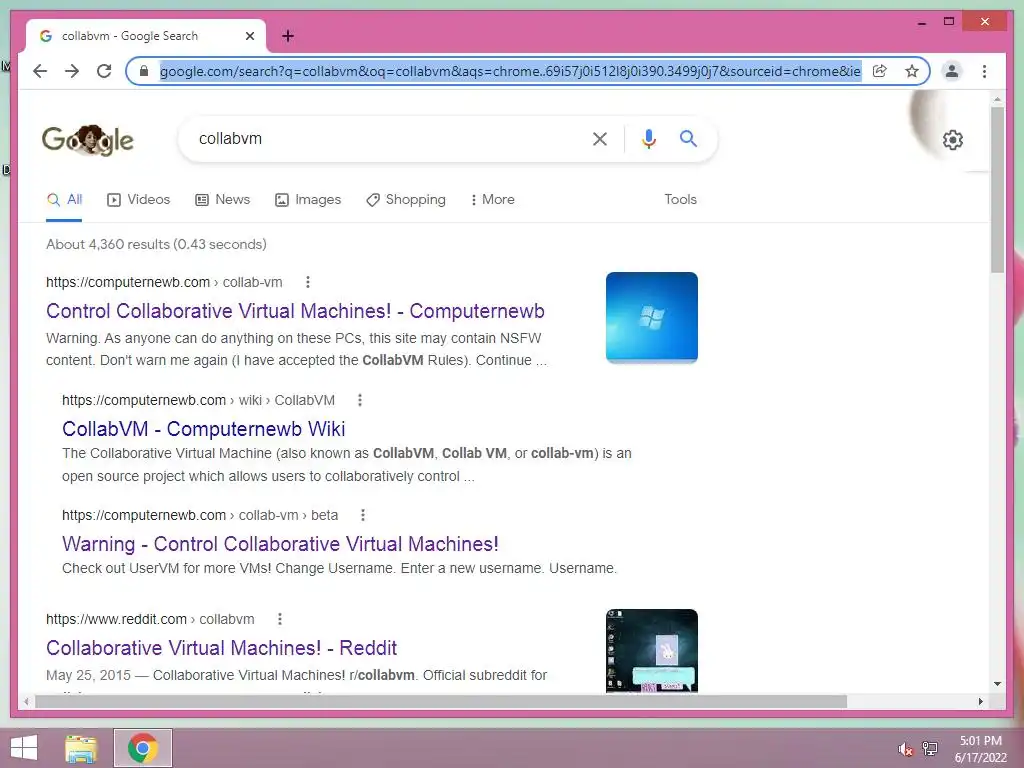Open Chrome three-dot main menu

pyautogui.click(x=984, y=71)
